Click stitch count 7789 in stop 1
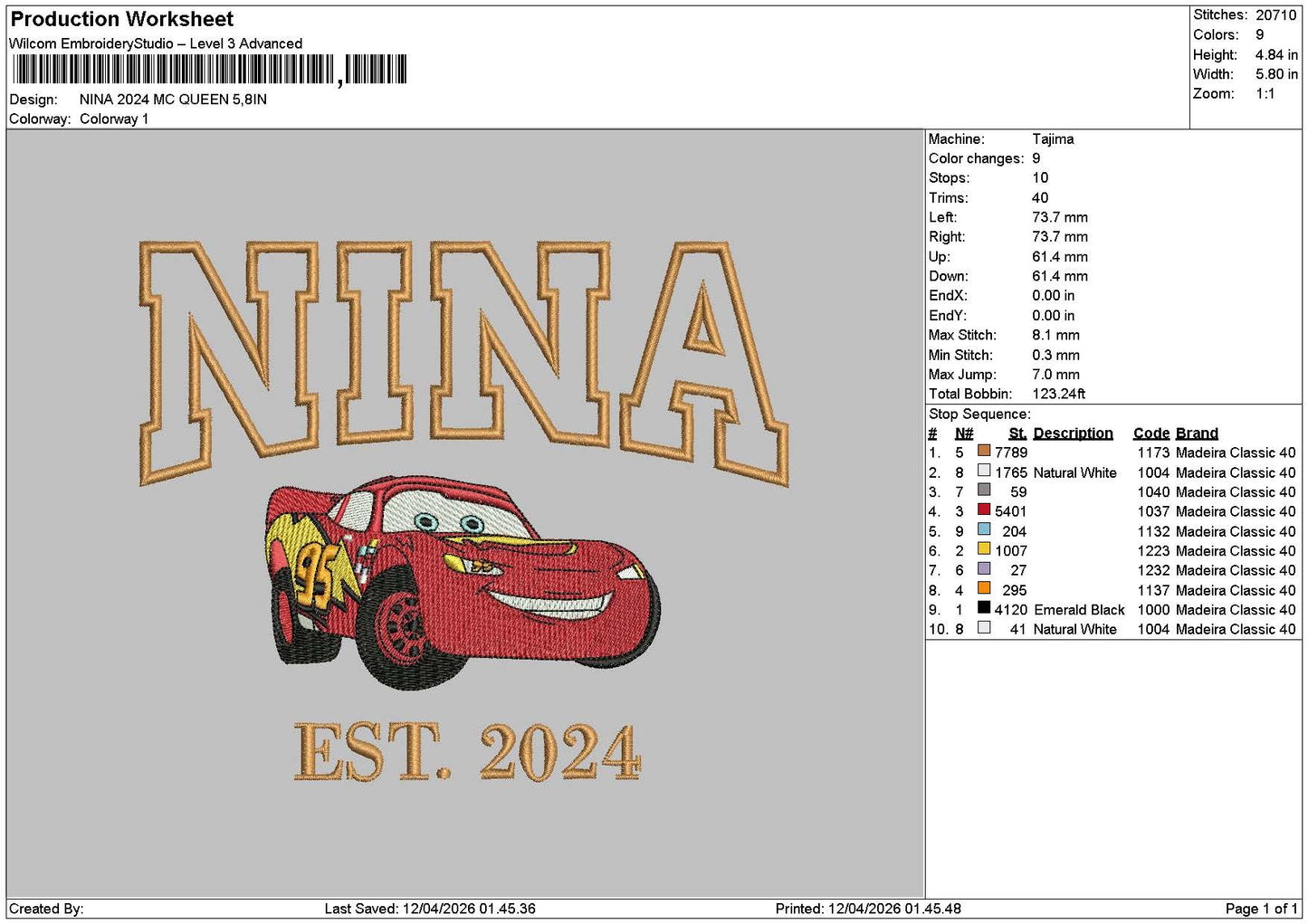Image resolution: width=1308 pixels, height=924 pixels. [1011, 452]
